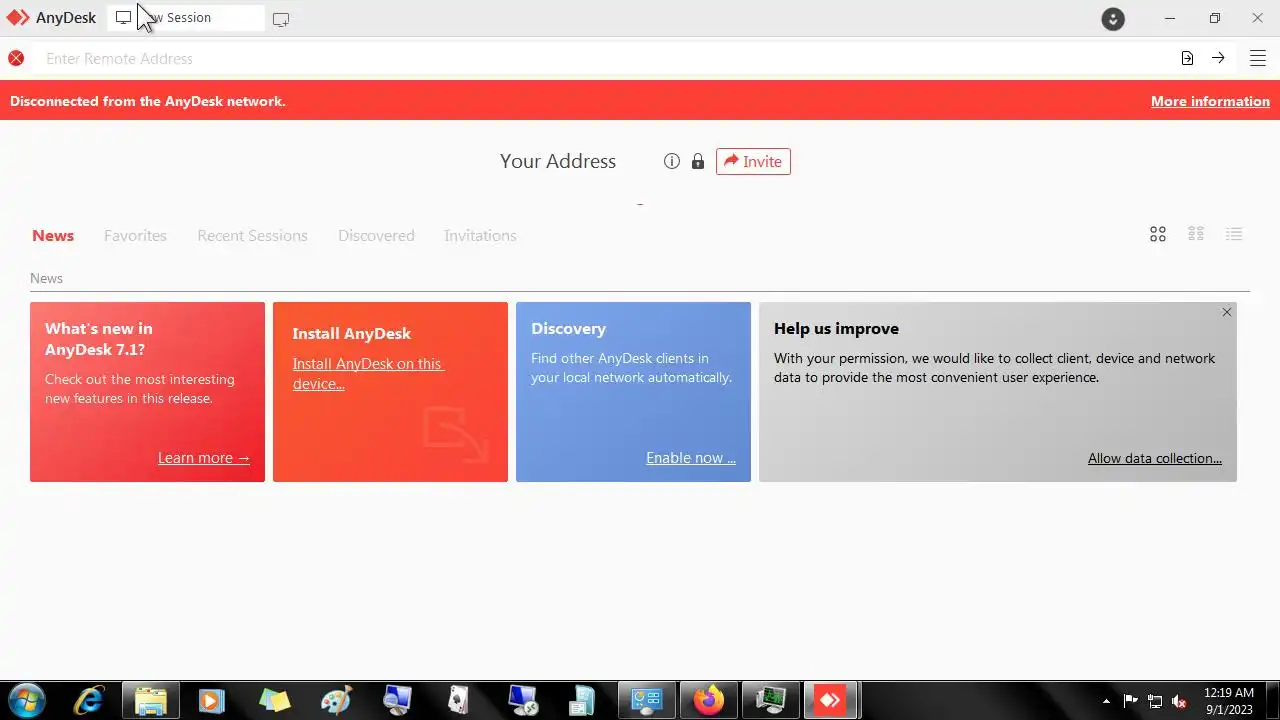Click the Invite button
Viewport: 1280px width, 720px height.
pyautogui.click(x=753, y=161)
